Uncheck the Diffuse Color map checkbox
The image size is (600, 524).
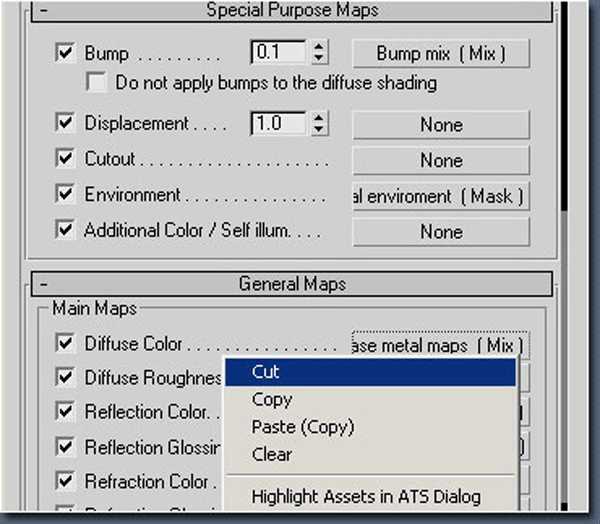tap(67, 344)
